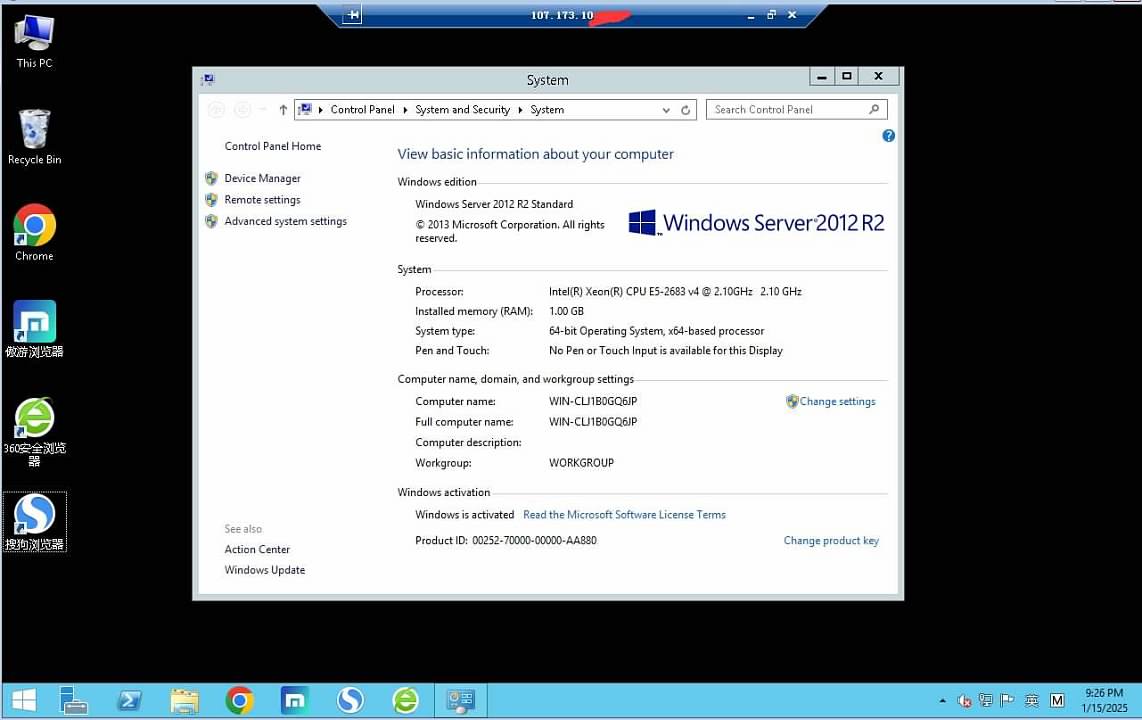Image resolution: width=1142 pixels, height=720 pixels.
Task: Click the 英 input language indicator
Action: pyautogui.click(x=1031, y=700)
